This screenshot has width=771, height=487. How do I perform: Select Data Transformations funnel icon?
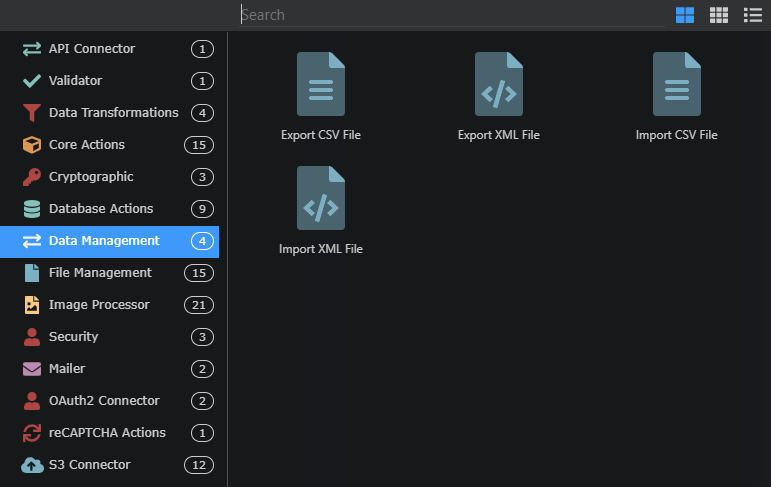point(32,113)
